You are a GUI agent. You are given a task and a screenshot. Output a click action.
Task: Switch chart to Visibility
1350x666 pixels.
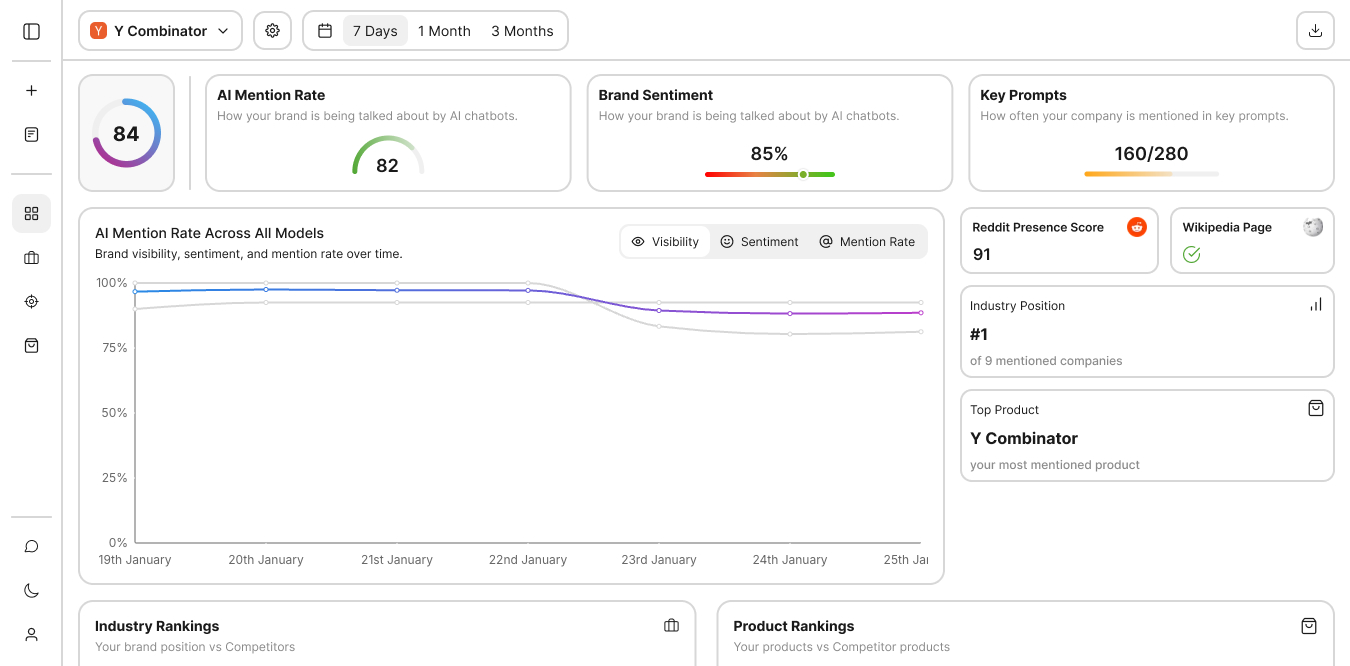(x=666, y=241)
